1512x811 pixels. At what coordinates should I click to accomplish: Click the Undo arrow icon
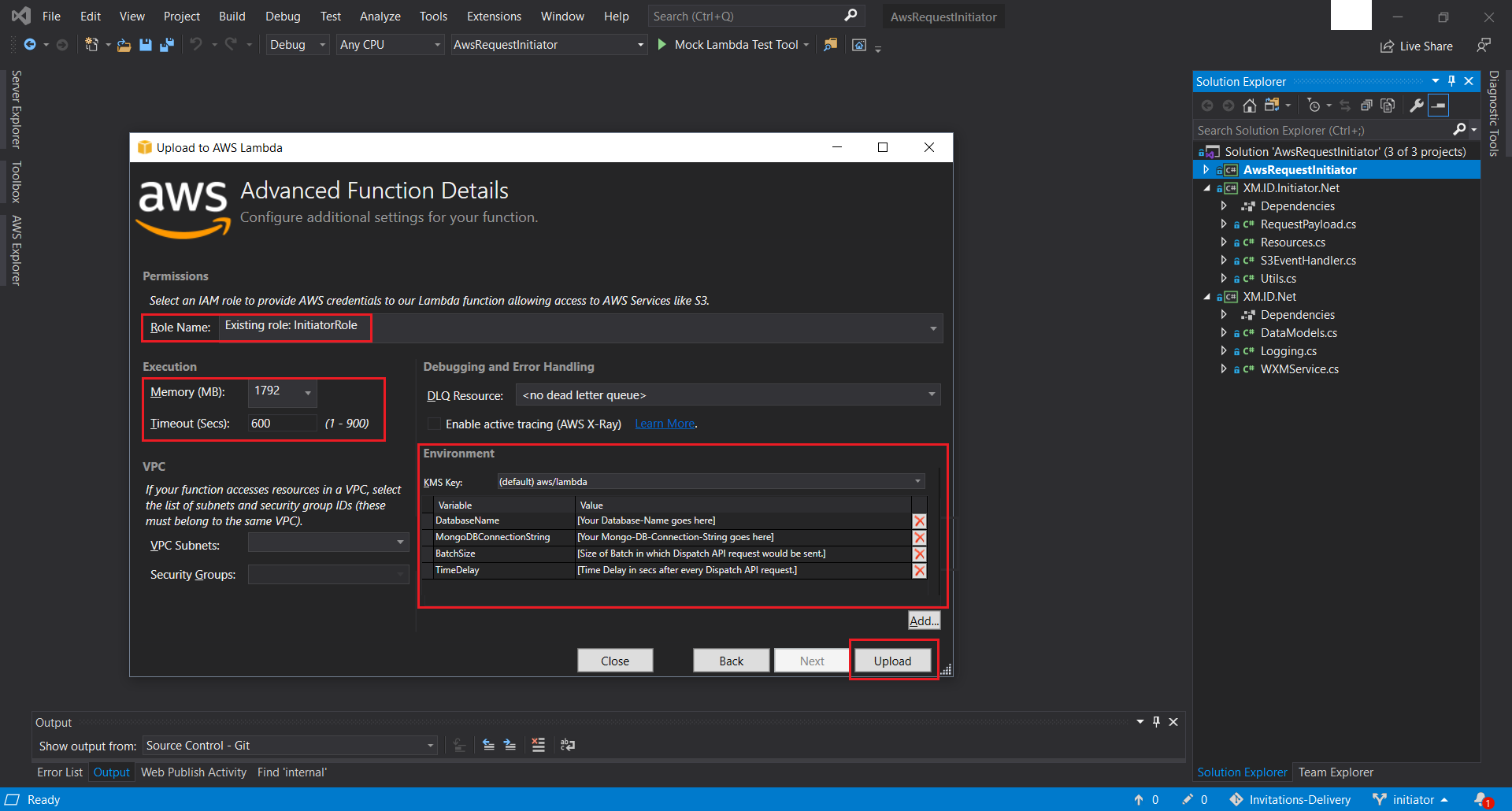coord(196,45)
